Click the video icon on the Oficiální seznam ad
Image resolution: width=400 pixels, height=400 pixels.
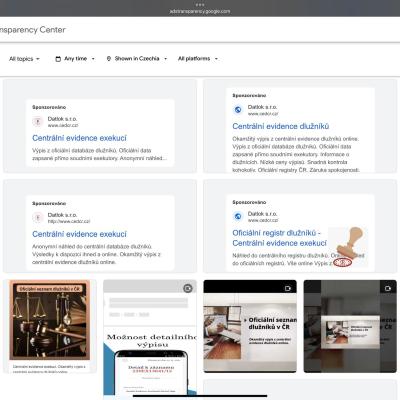(288, 288)
